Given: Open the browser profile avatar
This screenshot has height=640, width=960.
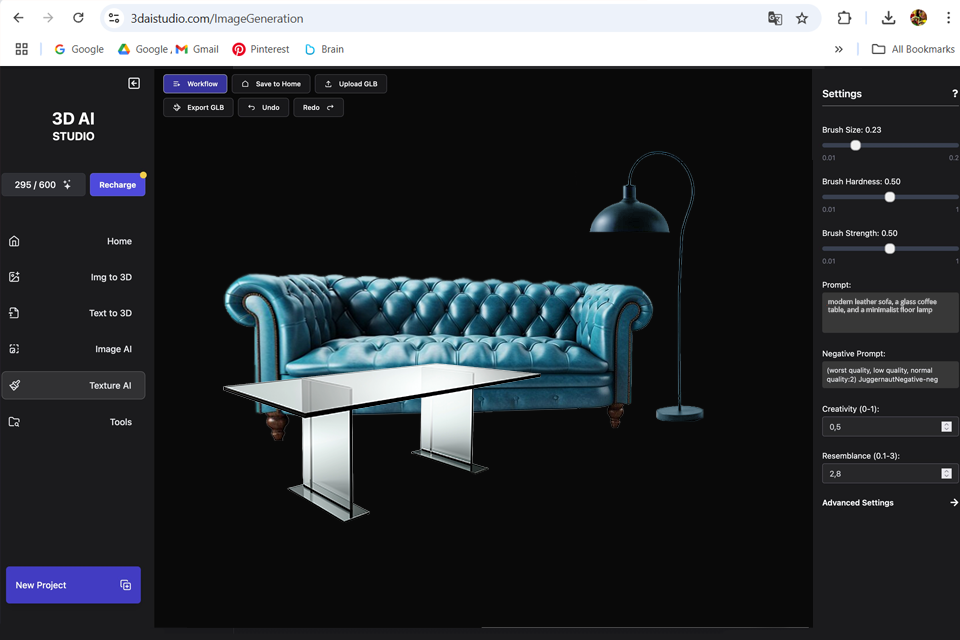Looking at the screenshot, I should [918, 18].
